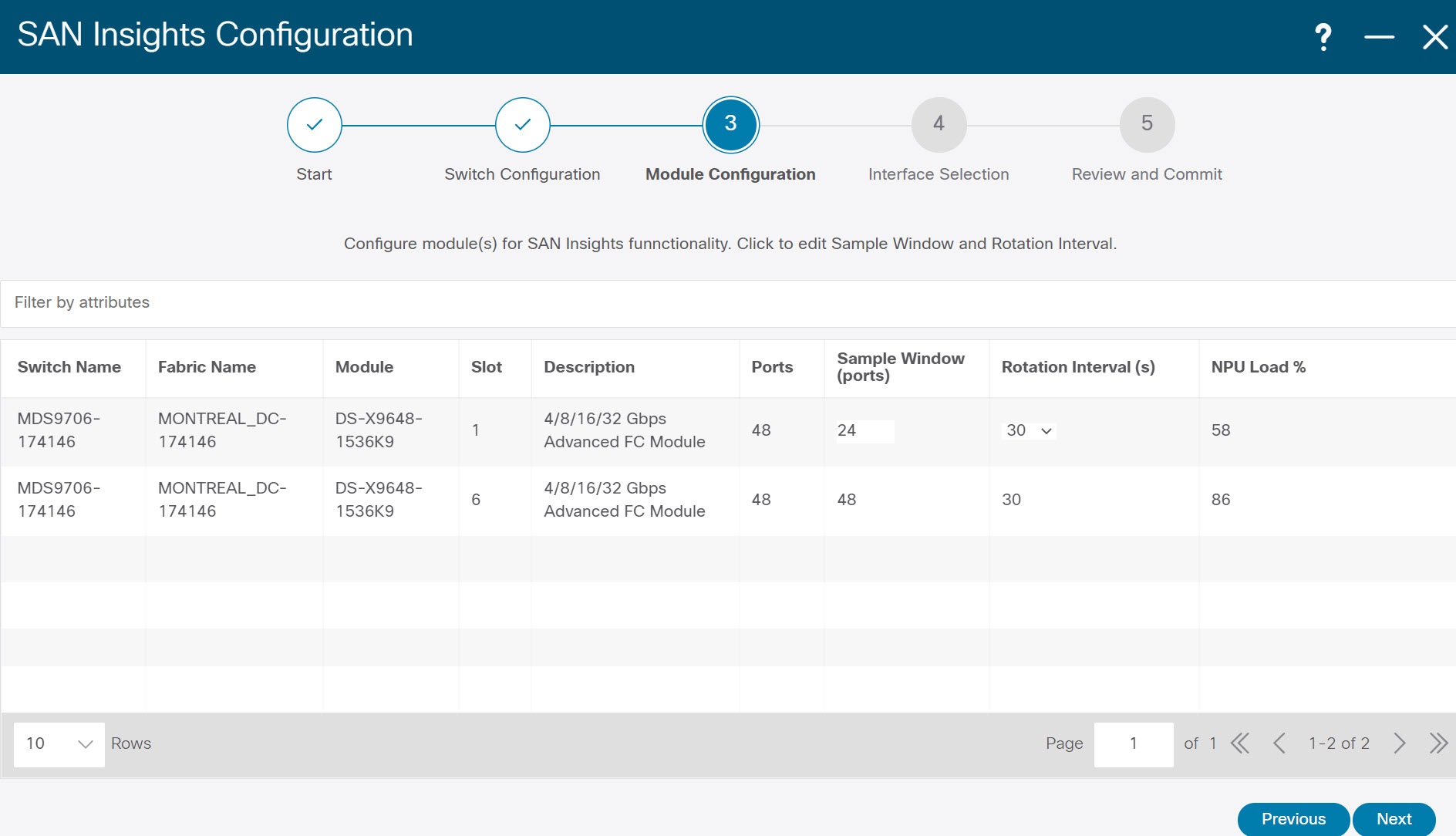This screenshot has width=1456, height=836.
Task: Click the previous page pagination arrow
Action: coord(1280,743)
